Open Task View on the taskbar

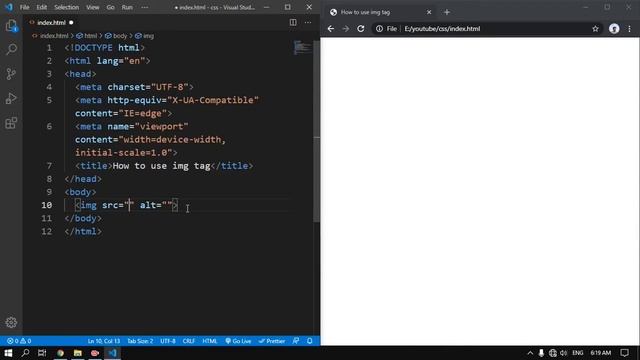tap(42, 353)
